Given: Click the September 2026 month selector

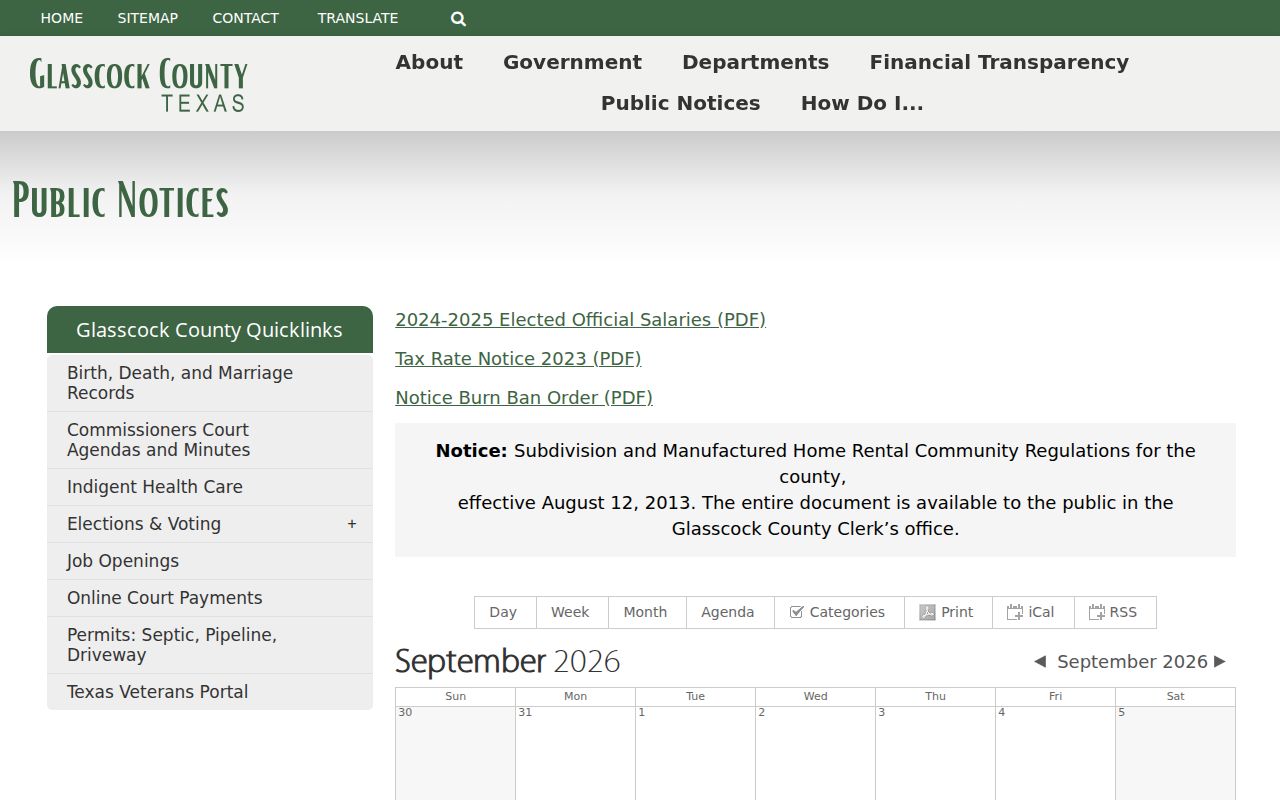Looking at the screenshot, I should tap(1132, 661).
